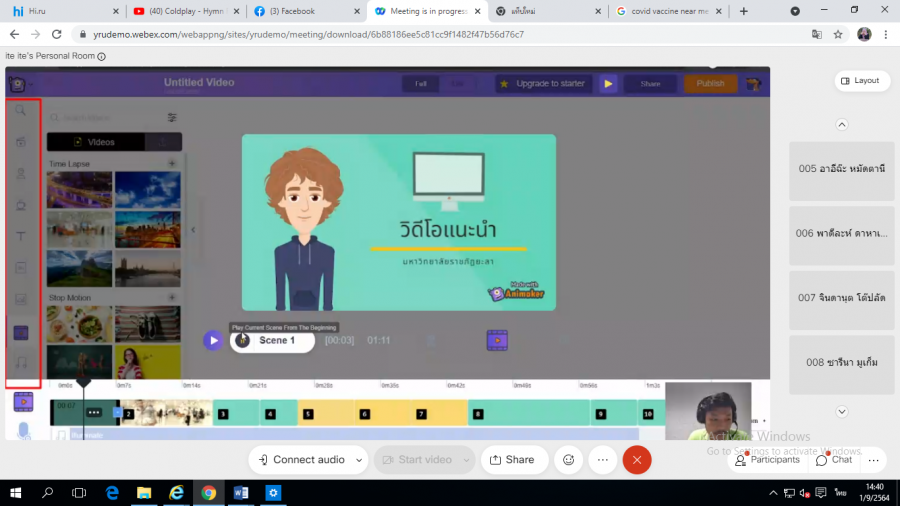Open the Chat panel
Screen dimensions: 900x506
pyautogui.click(x=833, y=460)
